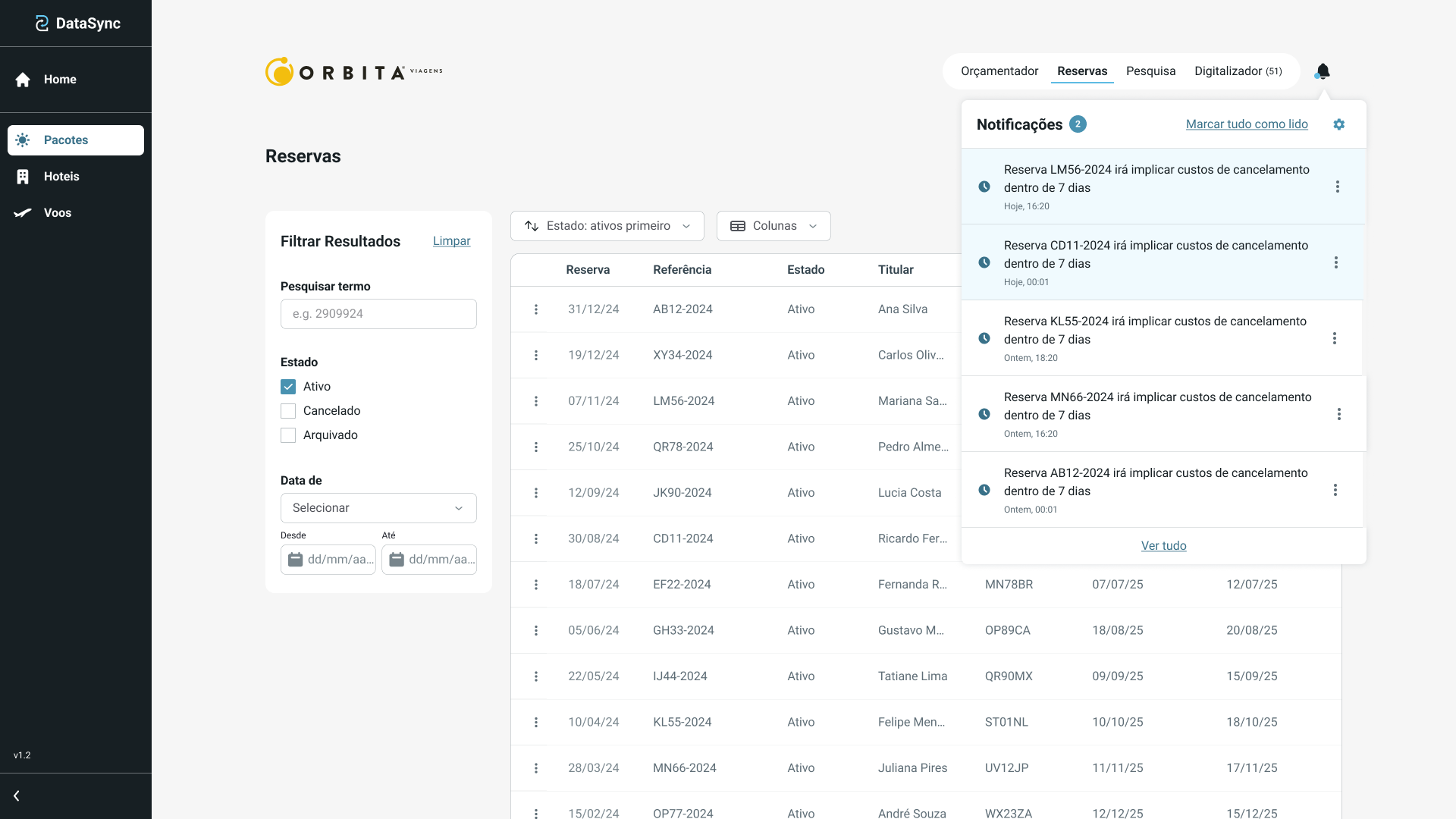Click the notifications bell icon
The image size is (1456, 819).
point(1323,71)
